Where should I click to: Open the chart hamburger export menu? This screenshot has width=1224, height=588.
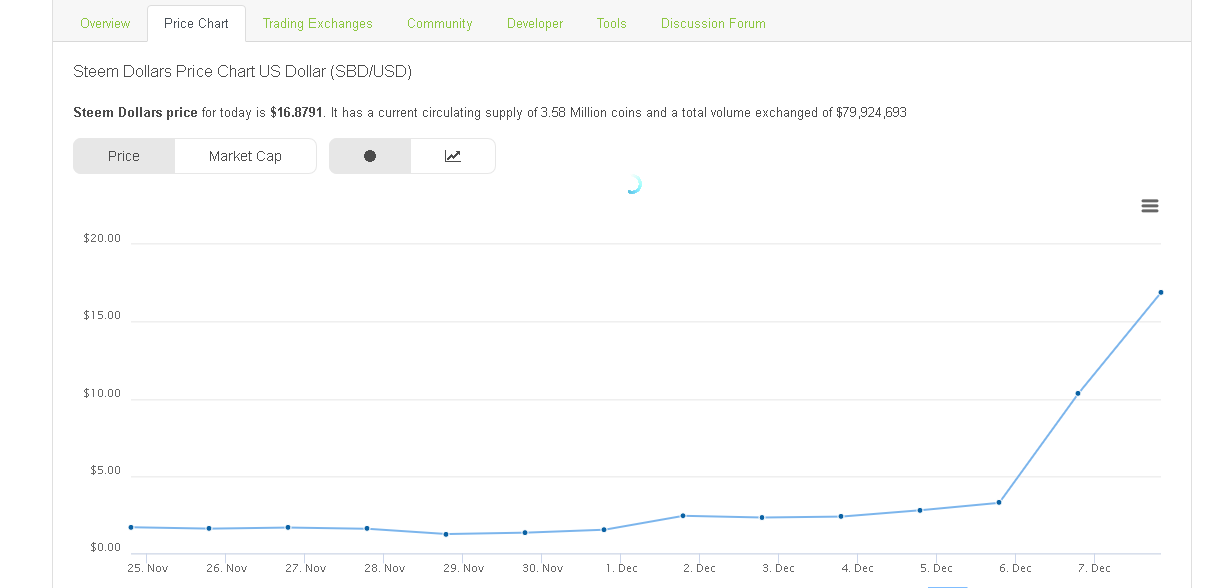pyautogui.click(x=1150, y=206)
